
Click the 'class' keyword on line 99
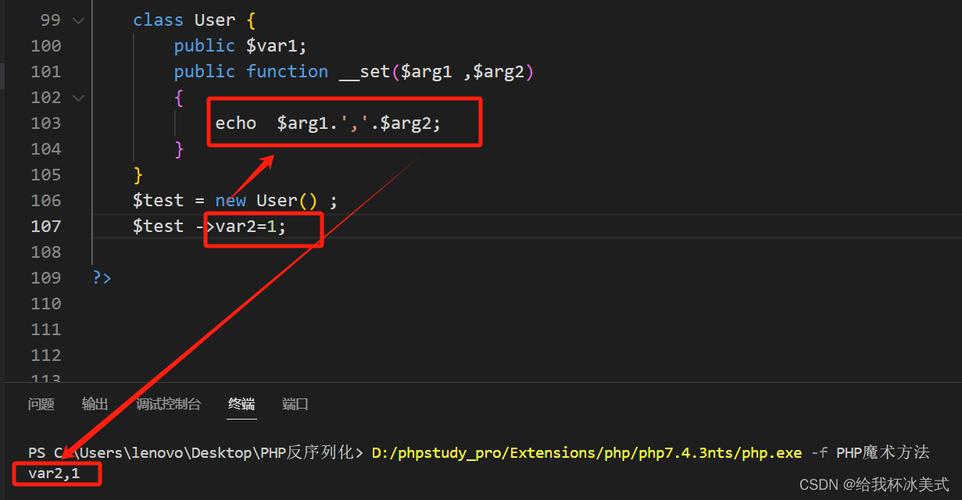158,20
